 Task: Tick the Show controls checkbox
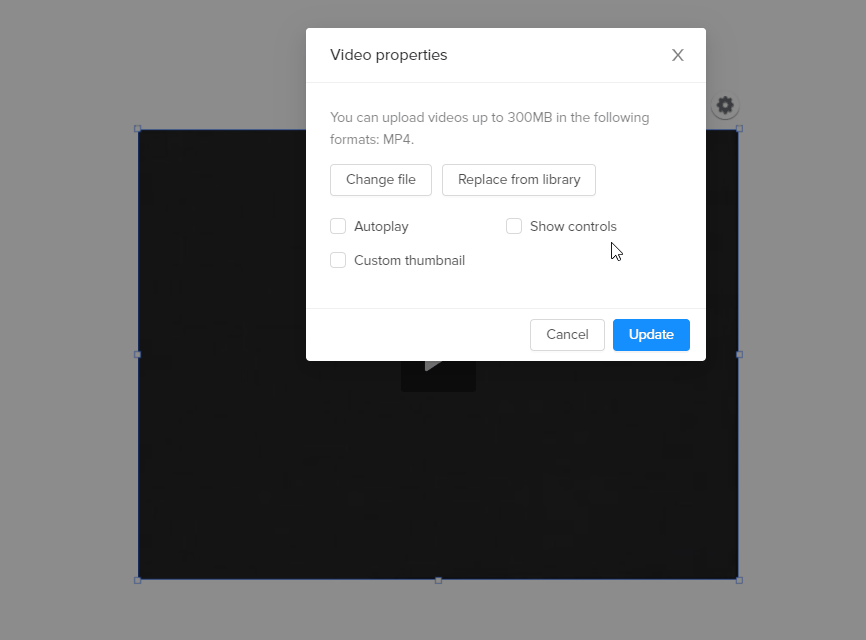click(x=514, y=226)
